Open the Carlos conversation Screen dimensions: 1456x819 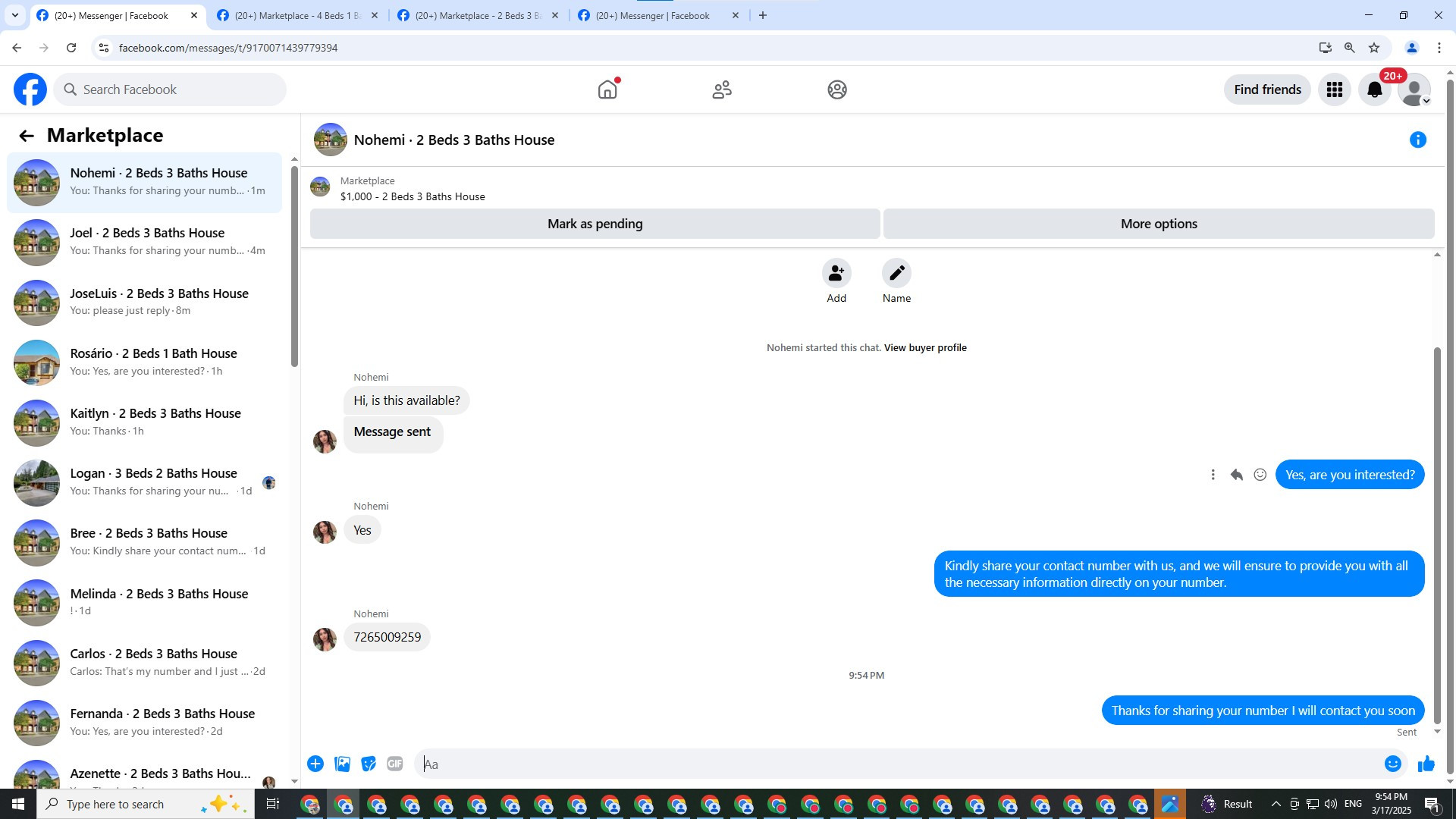point(144,663)
